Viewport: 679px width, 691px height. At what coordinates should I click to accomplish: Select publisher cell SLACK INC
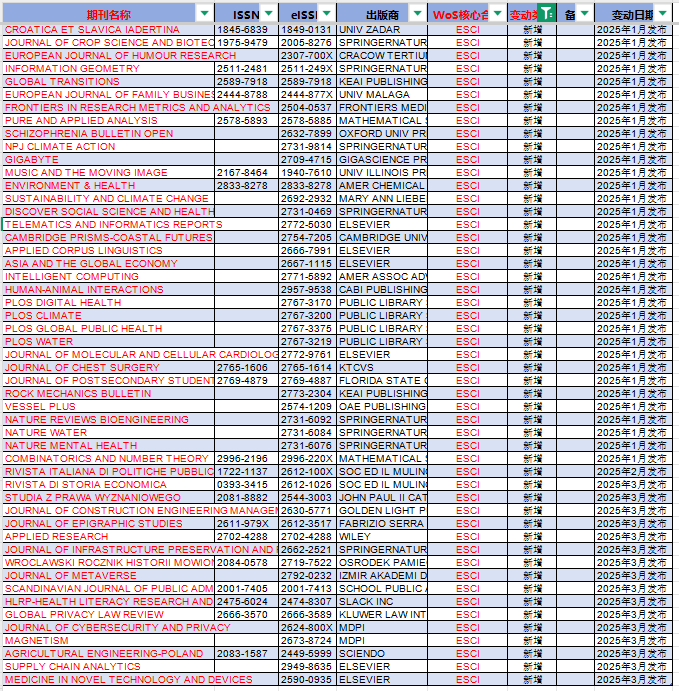382,602
